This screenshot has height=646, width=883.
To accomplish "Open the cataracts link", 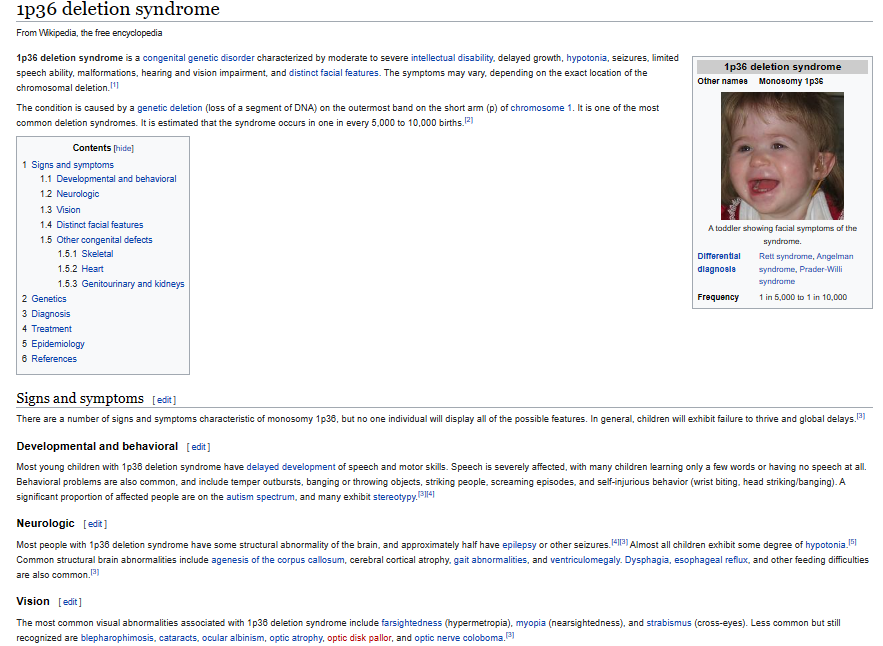I will [x=177, y=638].
